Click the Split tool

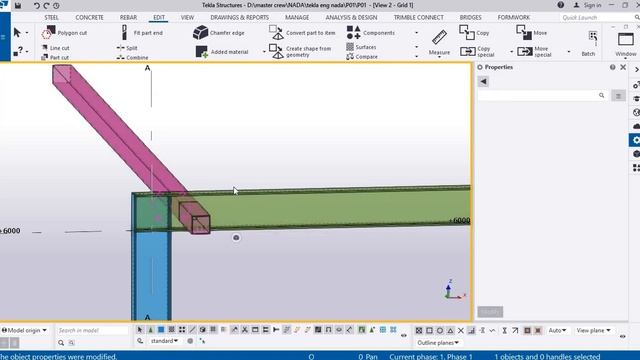[x=127, y=48]
